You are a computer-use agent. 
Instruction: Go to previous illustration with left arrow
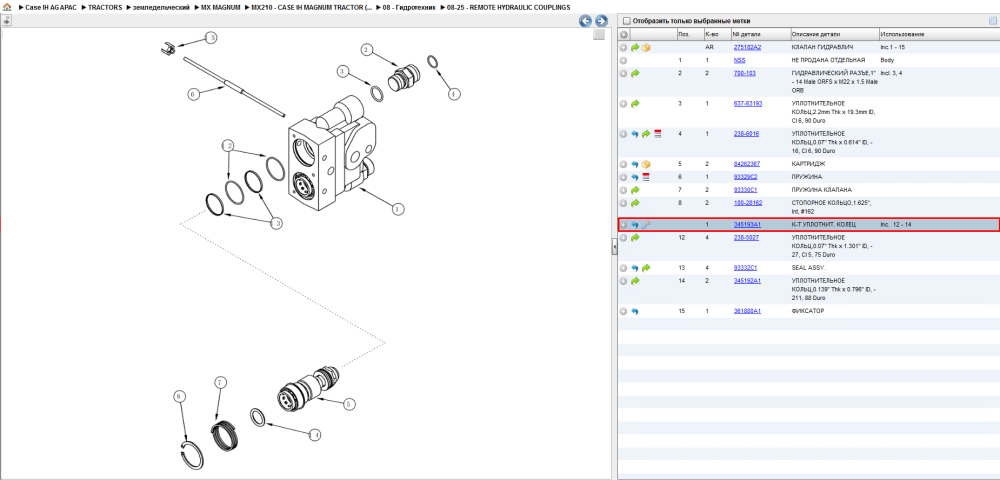pos(585,20)
